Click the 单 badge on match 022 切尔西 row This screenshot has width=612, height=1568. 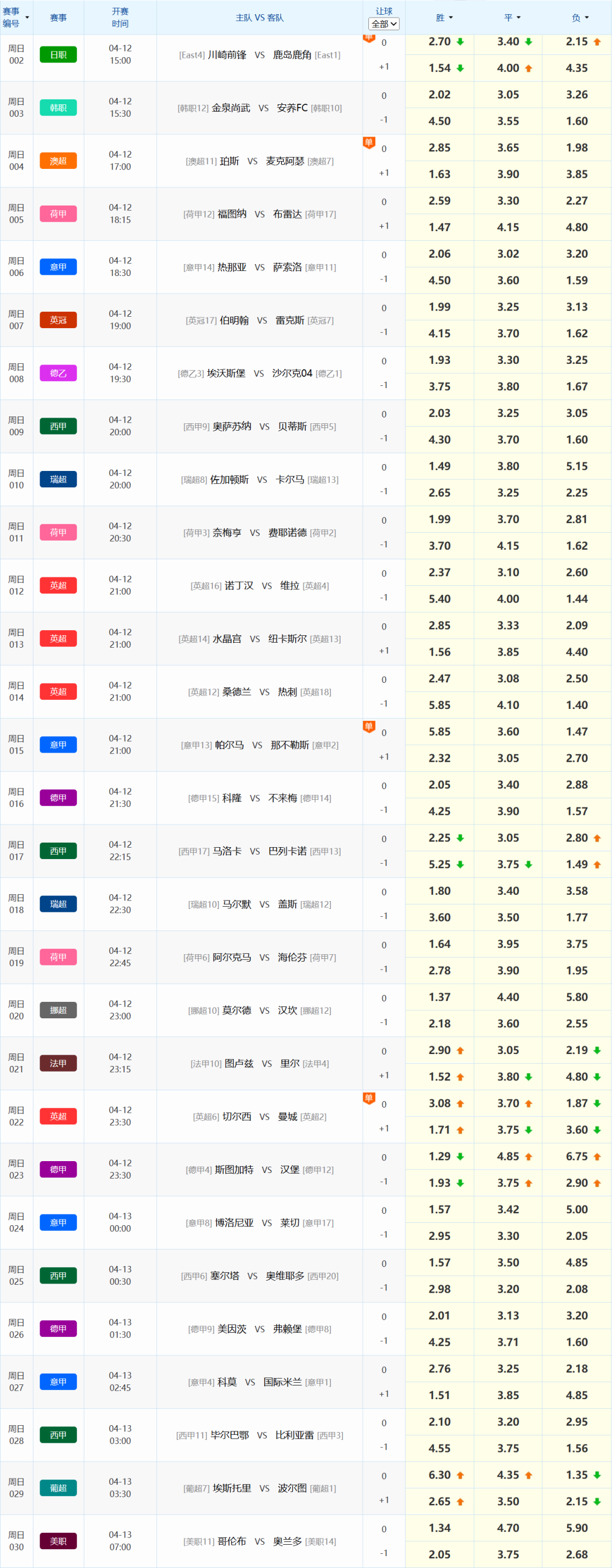coord(368,1098)
